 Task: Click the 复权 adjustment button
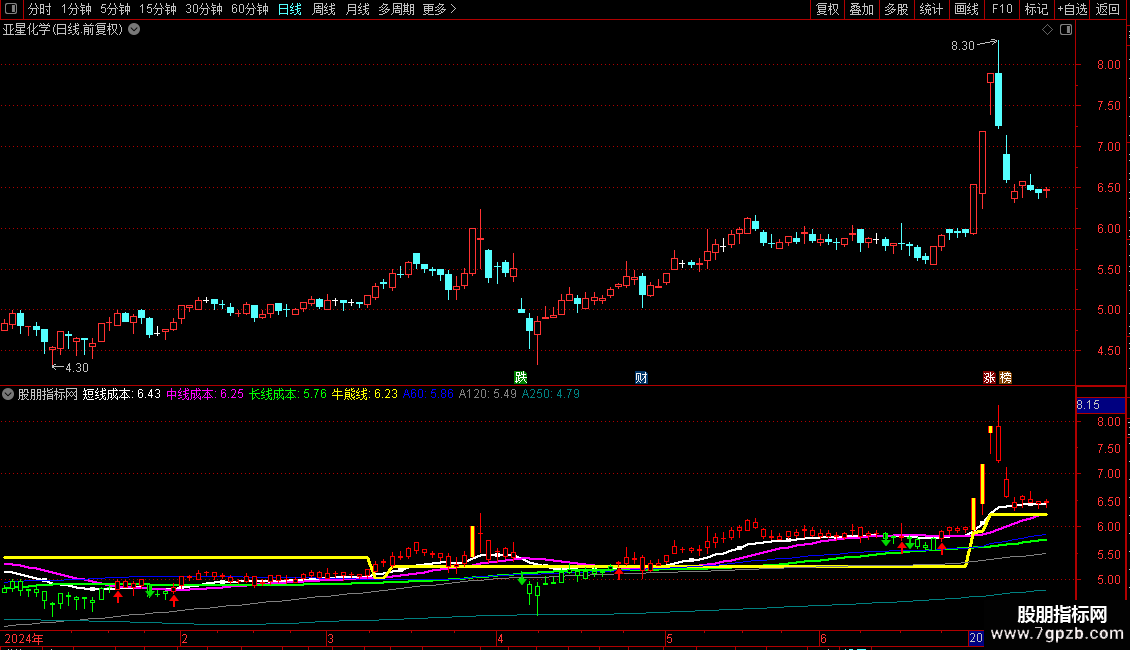[827, 9]
